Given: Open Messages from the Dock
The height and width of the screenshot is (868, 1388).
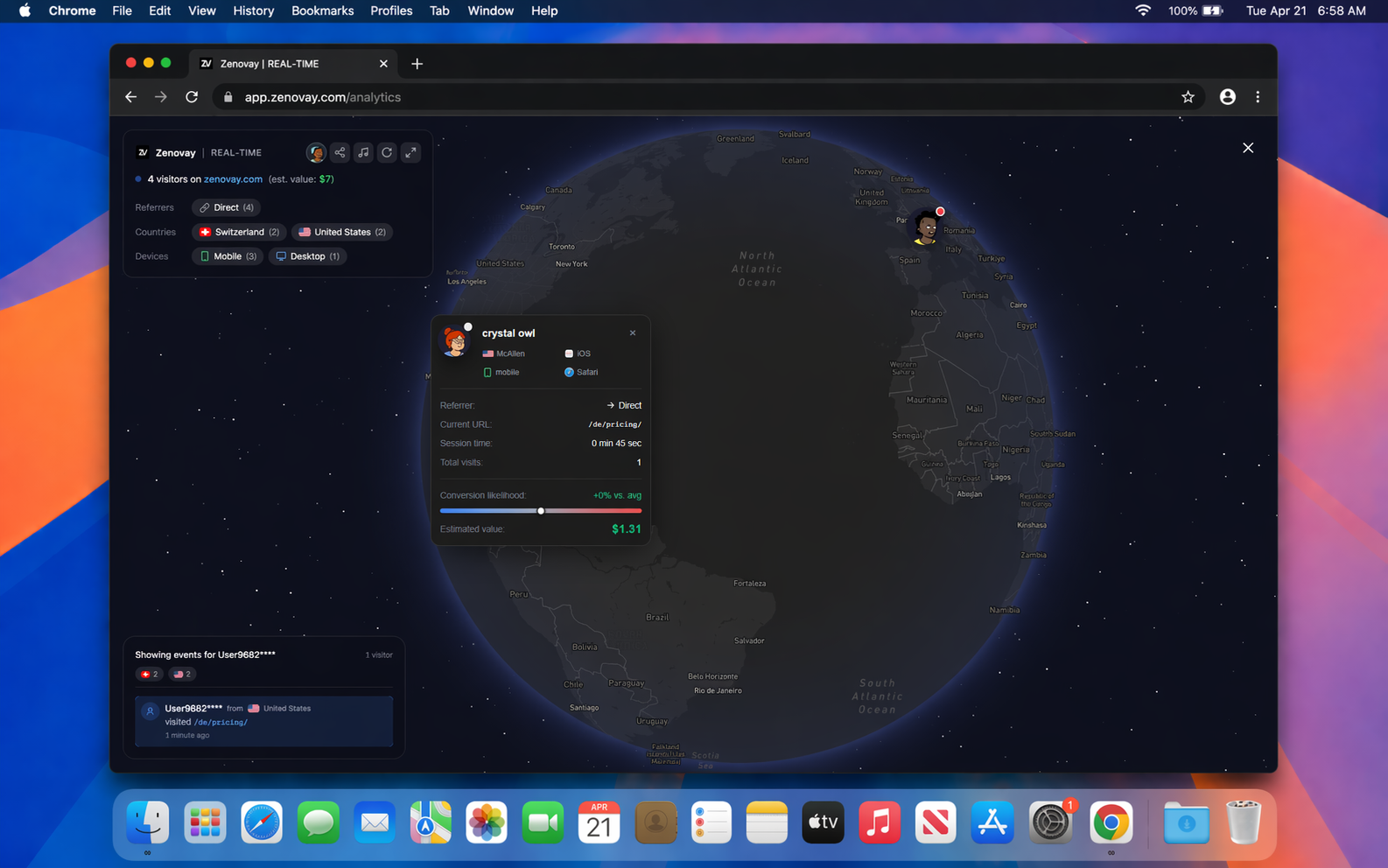Looking at the screenshot, I should click(x=318, y=822).
